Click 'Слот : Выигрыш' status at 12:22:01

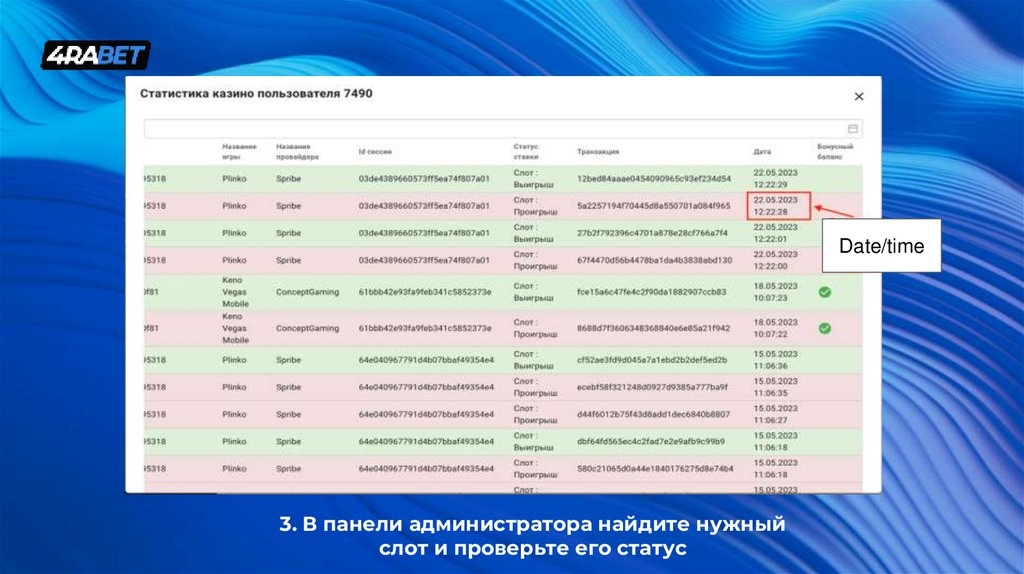point(534,232)
